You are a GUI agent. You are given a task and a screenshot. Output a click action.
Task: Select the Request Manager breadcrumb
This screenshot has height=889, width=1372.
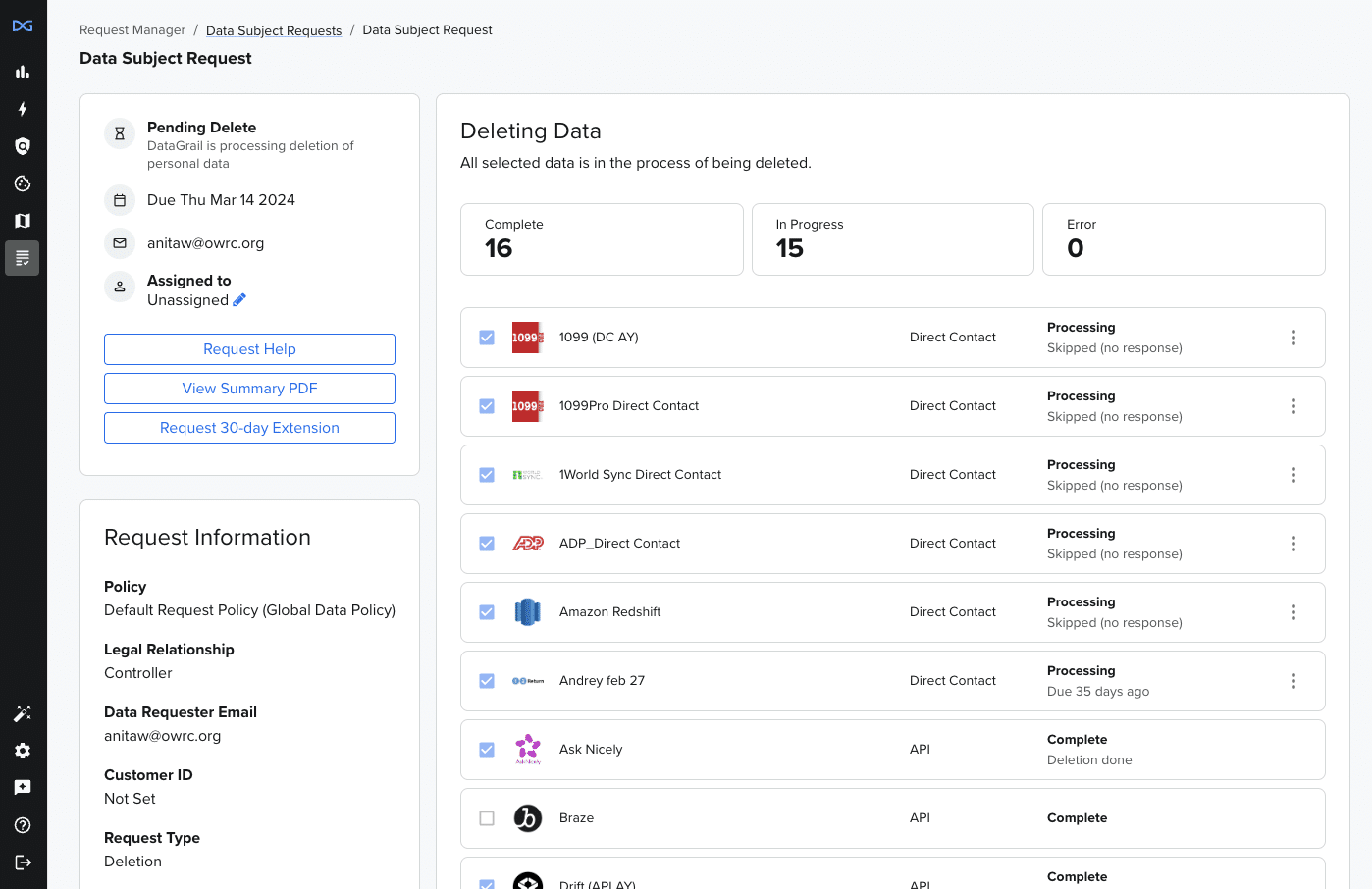tap(132, 30)
